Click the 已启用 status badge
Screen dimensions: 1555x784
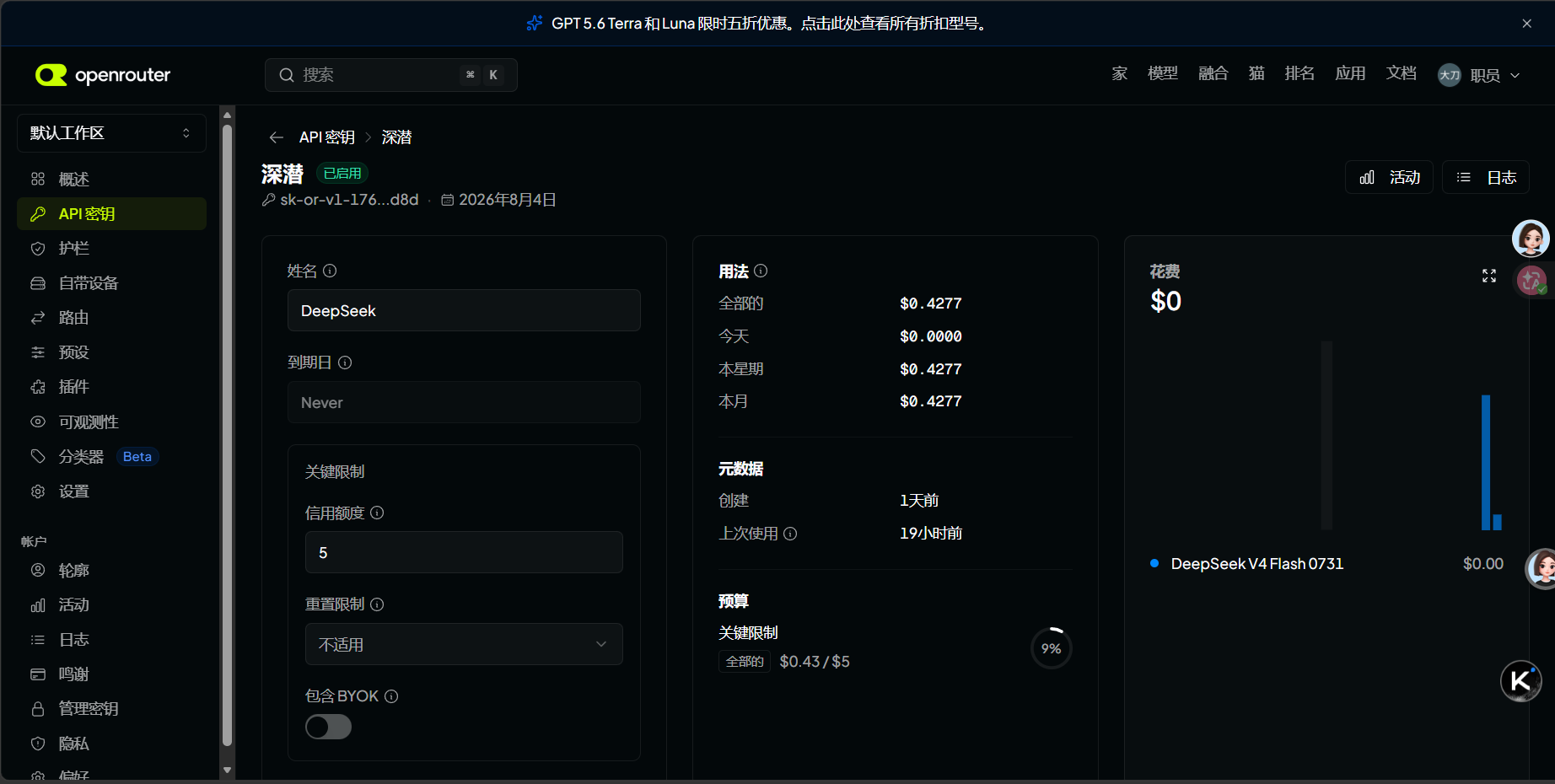click(x=342, y=173)
